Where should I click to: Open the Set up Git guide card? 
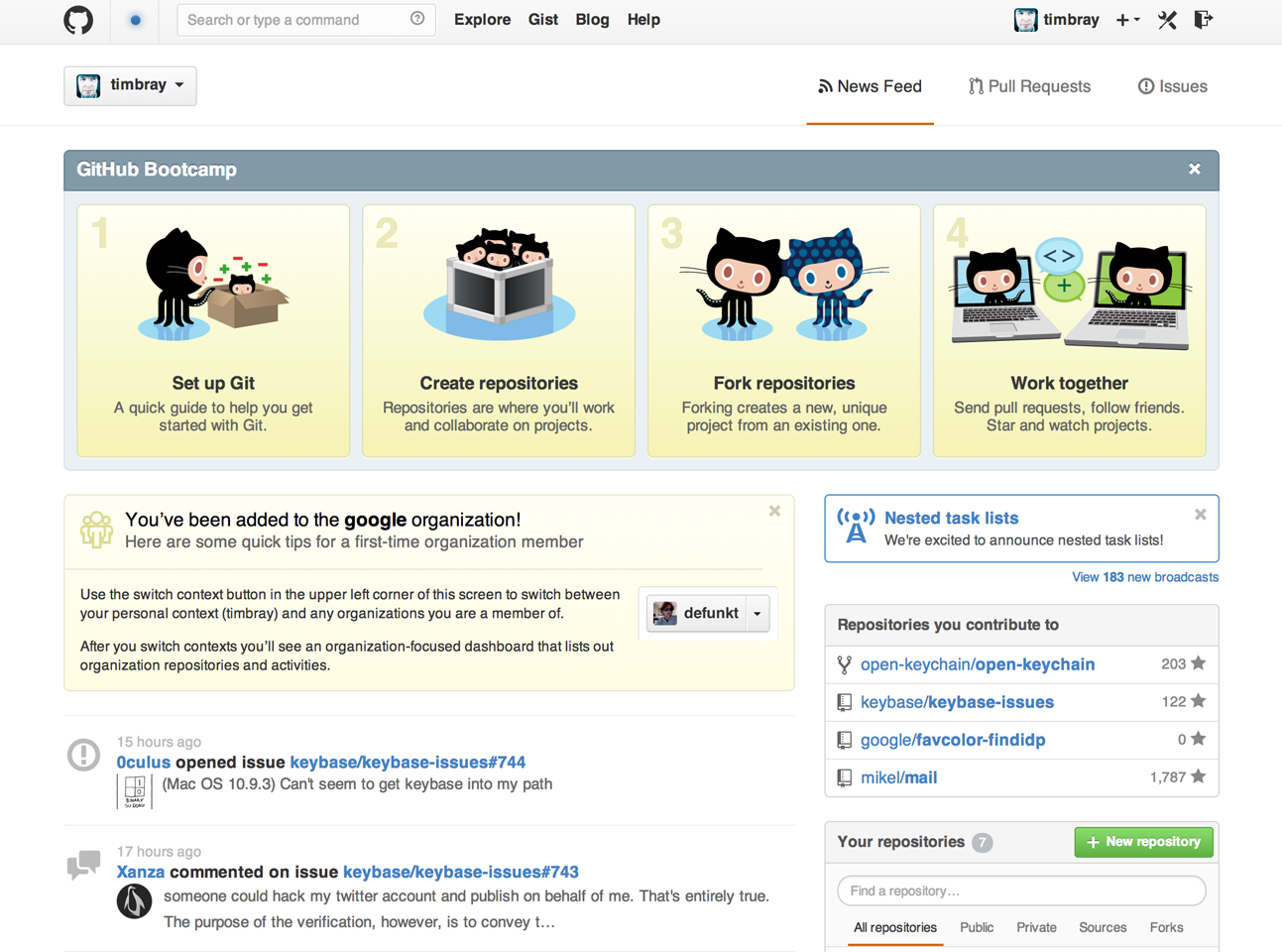point(213,331)
